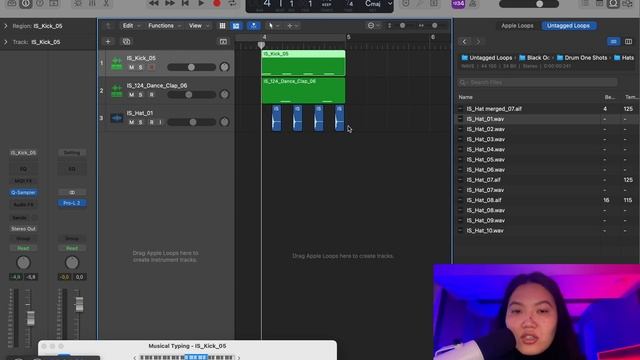The height and width of the screenshot is (360, 640).
Task: Open the Smart Controls icon
Action: tap(78, 3)
